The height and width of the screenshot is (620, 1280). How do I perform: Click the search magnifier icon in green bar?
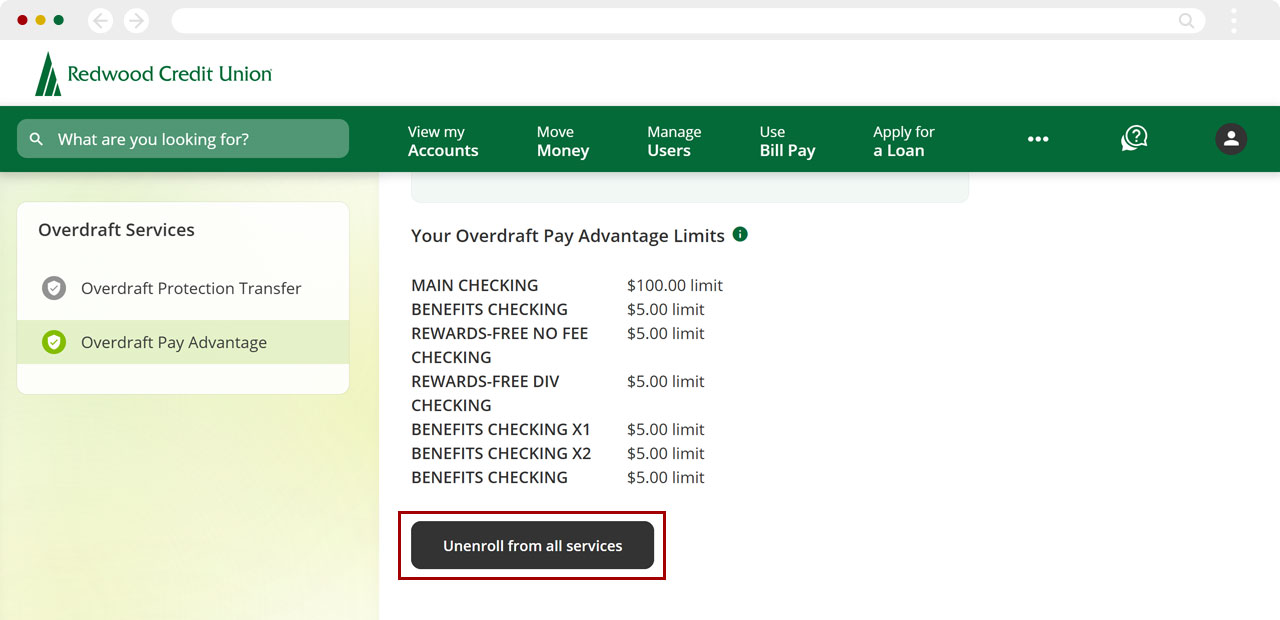coord(37,139)
